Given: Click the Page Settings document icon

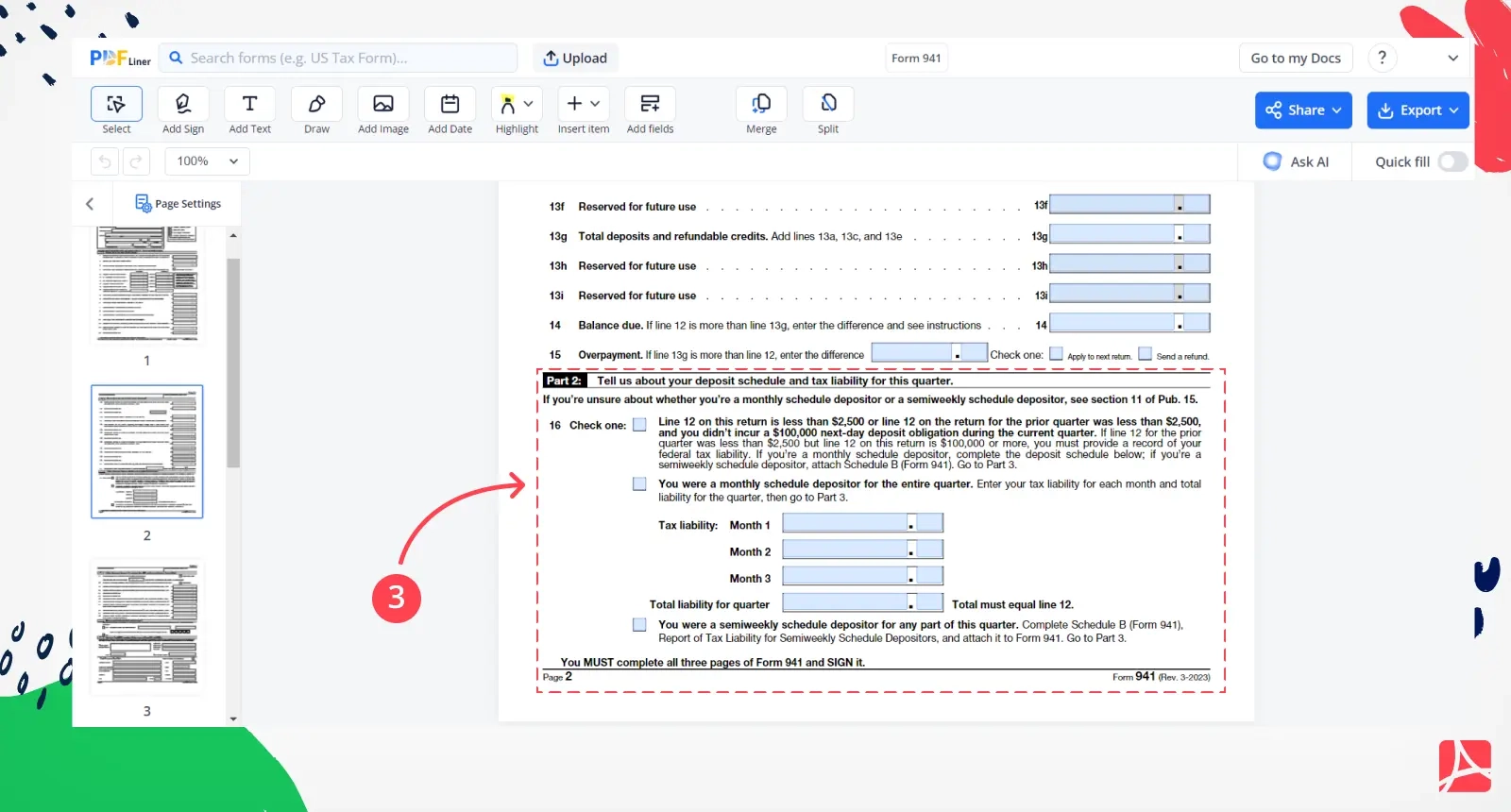Looking at the screenshot, I should tap(144, 203).
